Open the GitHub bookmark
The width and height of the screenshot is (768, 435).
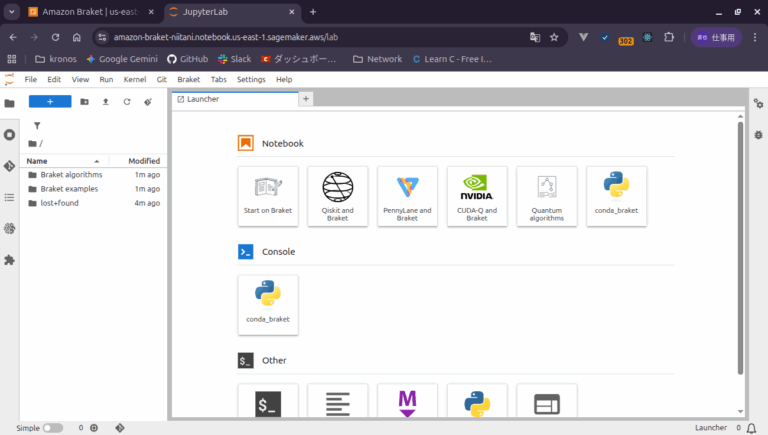pos(188,59)
